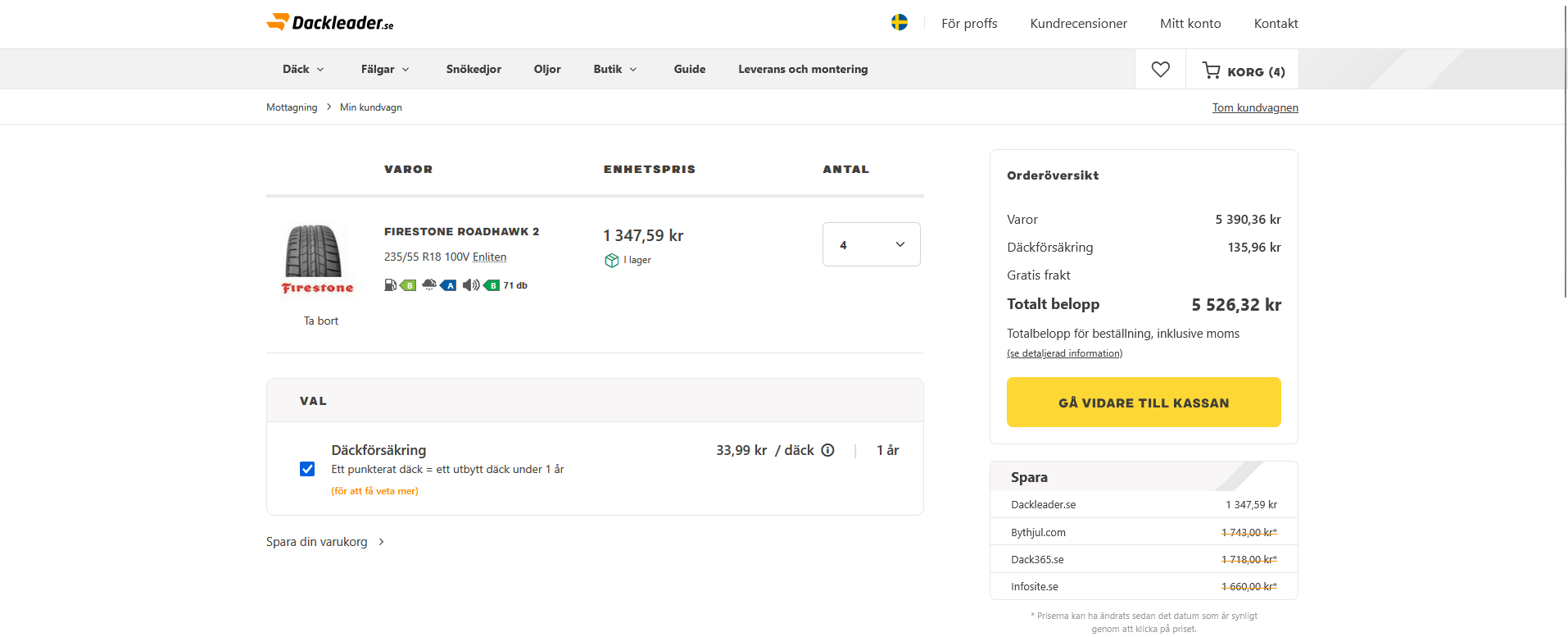The image size is (1568, 637).
Task: Click Dack365.se price 1 718,00 kr
Action: click(x=1249, y=559)
